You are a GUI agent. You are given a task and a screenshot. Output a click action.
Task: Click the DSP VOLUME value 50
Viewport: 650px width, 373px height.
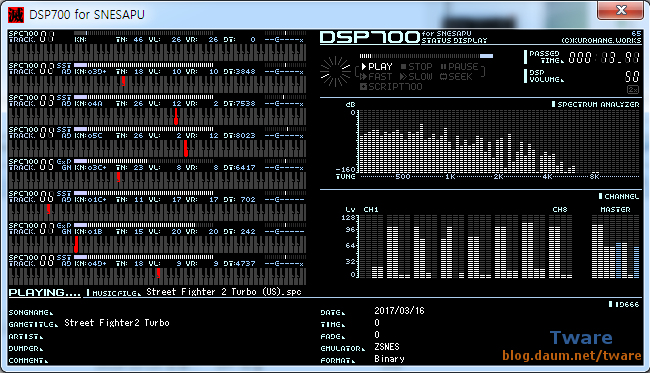click(632, 76)
